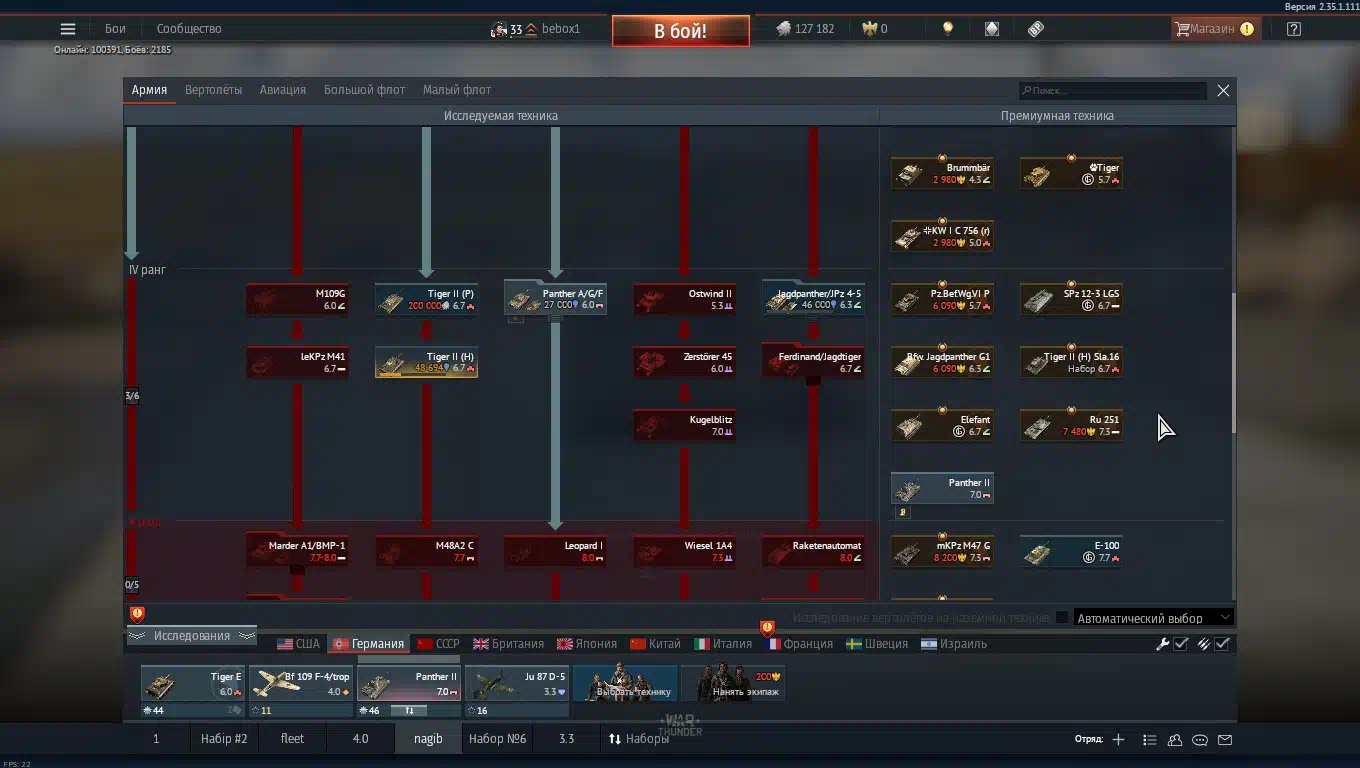Open the mail envelope icon
The image size is (1360, 768).
(x=1225, y=740)
